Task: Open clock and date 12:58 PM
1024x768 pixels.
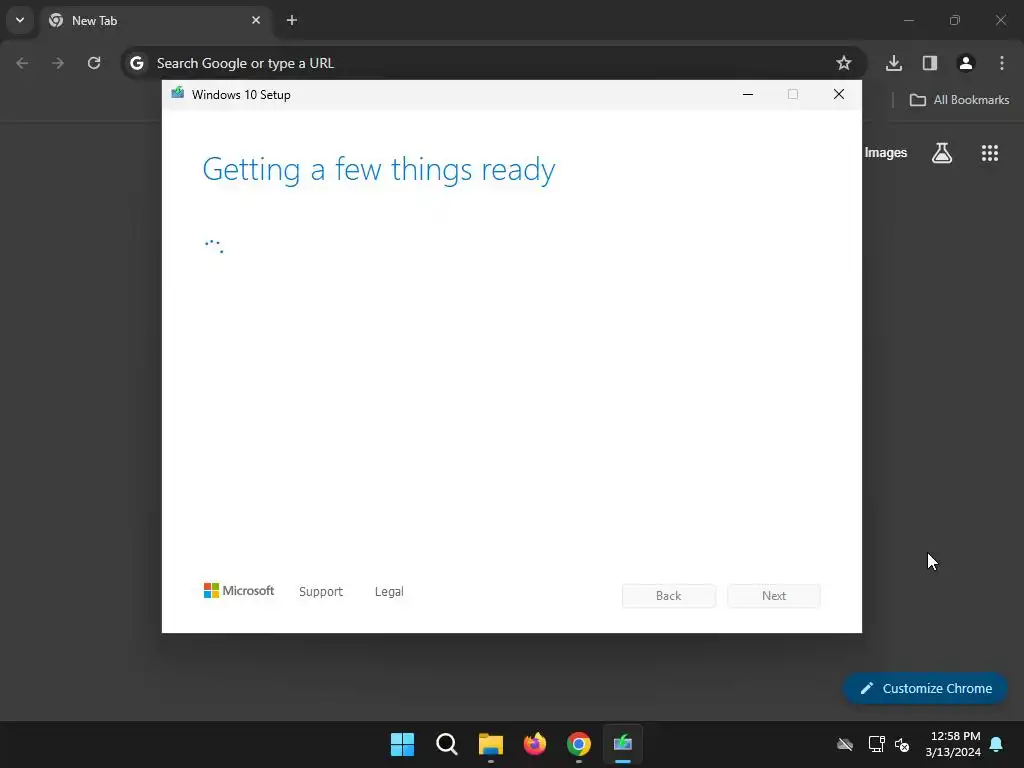Action: [x=953, y=744]
